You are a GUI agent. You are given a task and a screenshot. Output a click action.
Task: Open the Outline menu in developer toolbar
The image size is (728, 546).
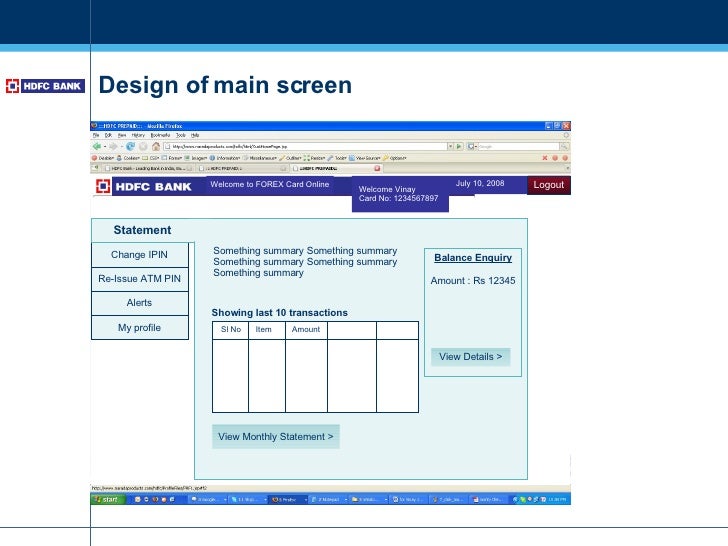tap(290, 158)
